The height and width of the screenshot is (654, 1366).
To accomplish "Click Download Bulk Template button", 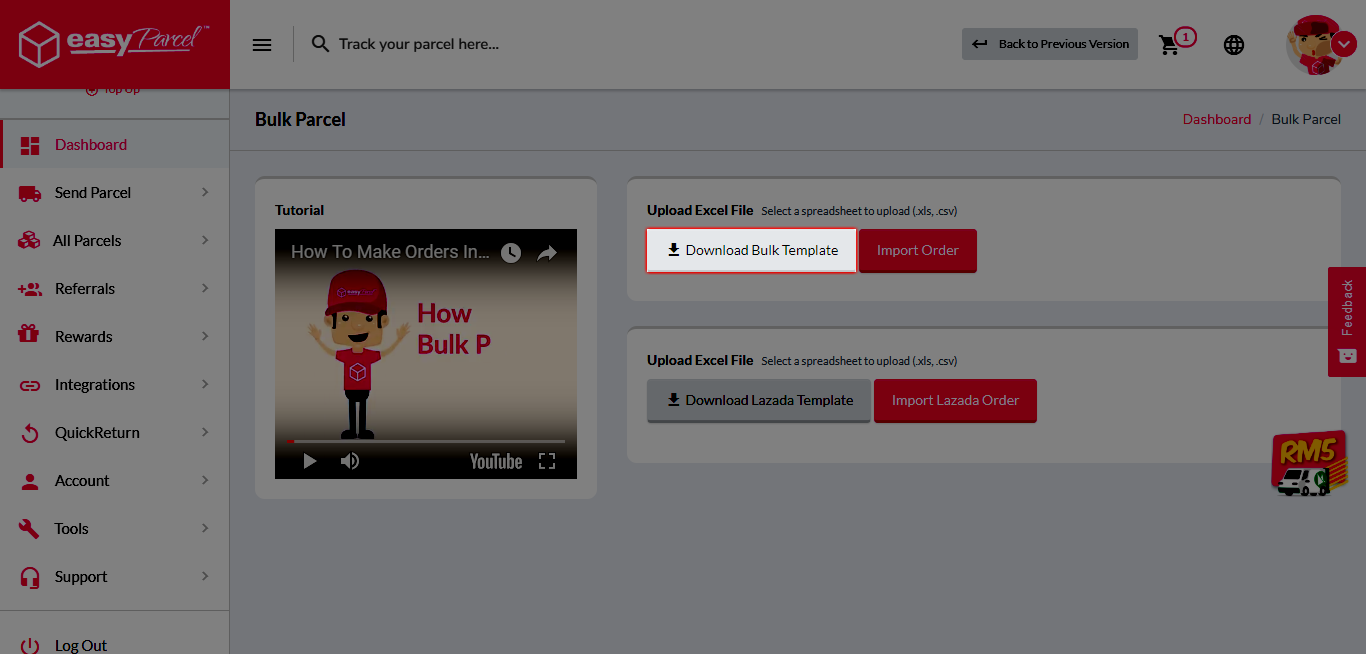I will pyautogui.click(x=751, y=250).
